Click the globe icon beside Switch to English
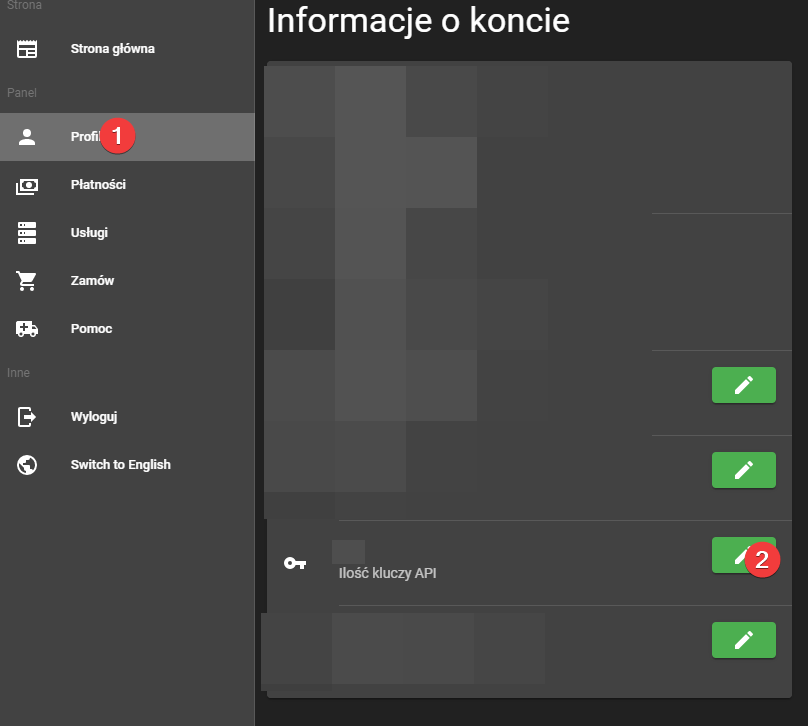Image resolution: width=808 pixels, height=726 pixels. [27, 465]
